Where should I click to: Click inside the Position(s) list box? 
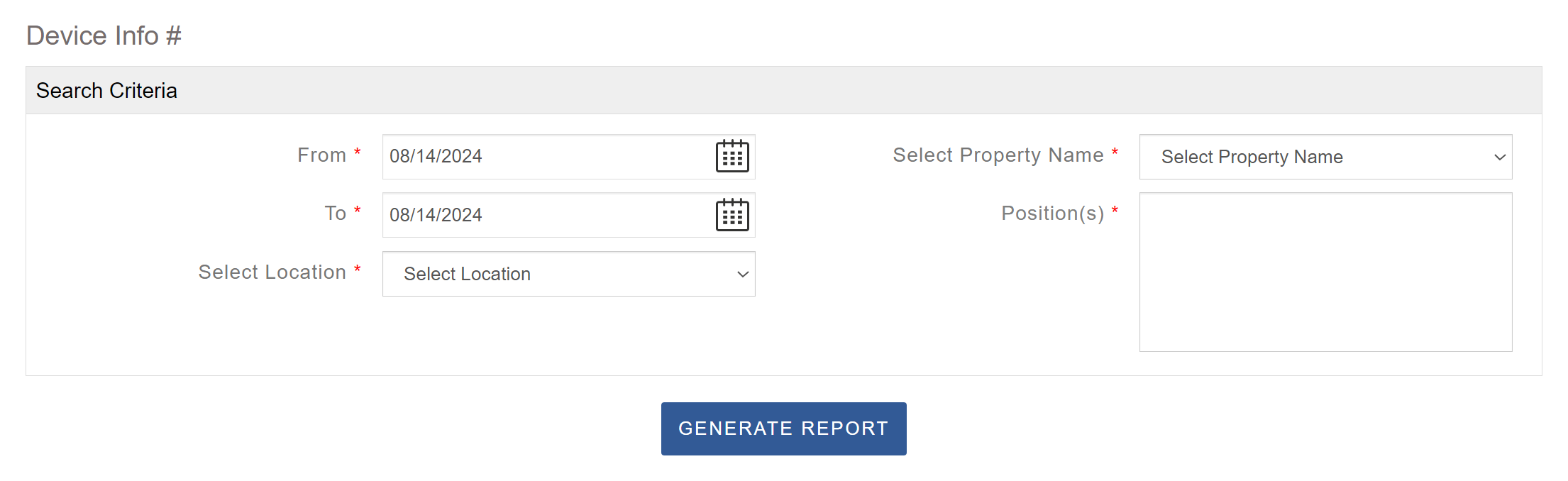pos(1325,272)
